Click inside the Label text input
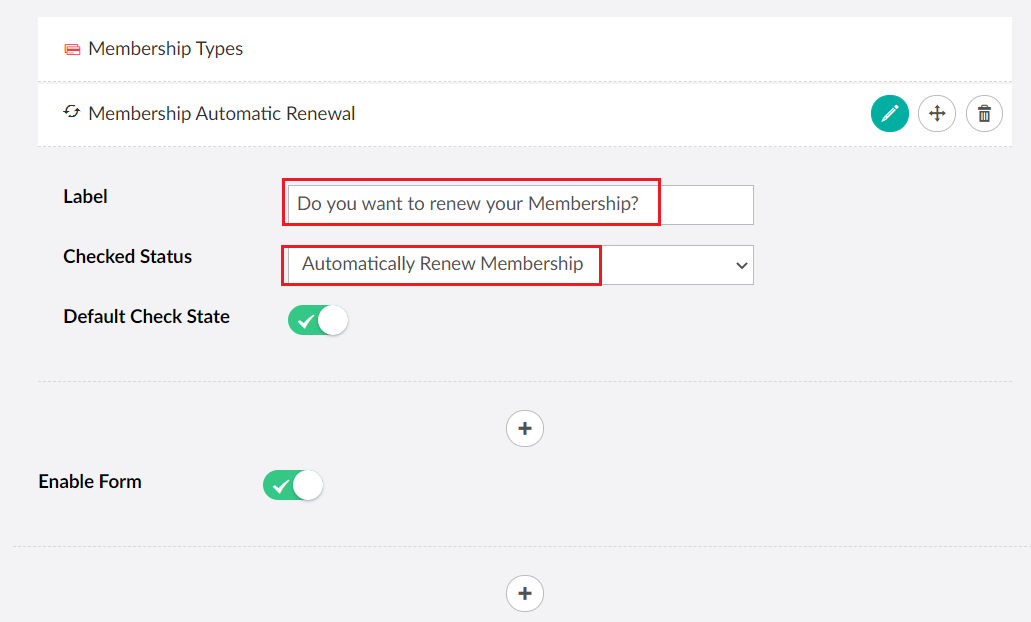The width and height of the screenshot is (1031, 622). click(470, 204)
